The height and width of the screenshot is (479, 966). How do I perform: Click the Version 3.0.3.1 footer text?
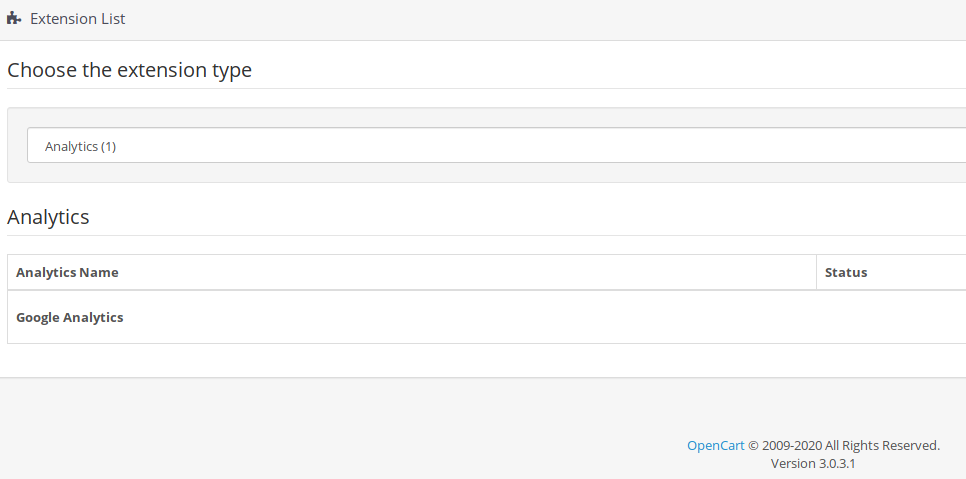click(x=813, y=463)
